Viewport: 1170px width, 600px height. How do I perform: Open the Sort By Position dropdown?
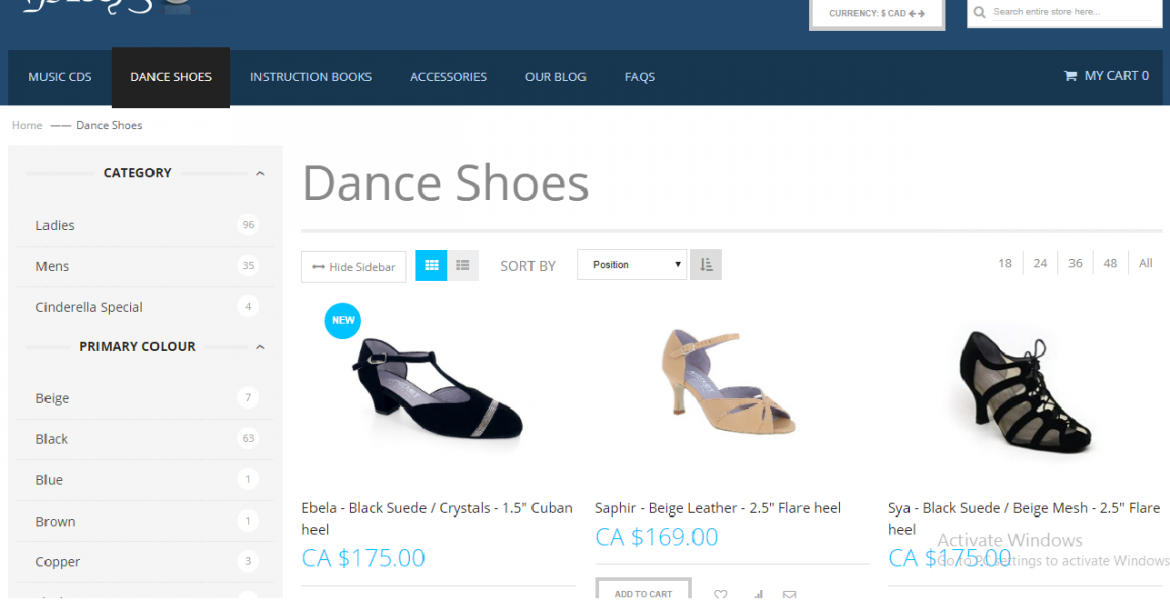(632, 265)
